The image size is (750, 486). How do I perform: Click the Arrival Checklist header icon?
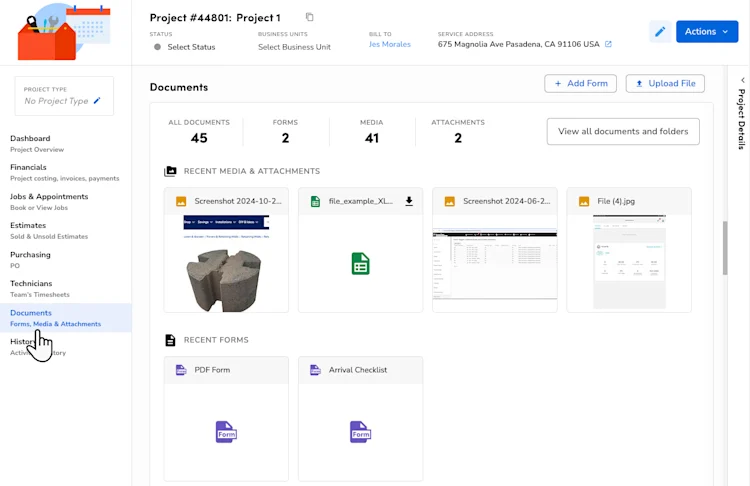point(315,370)
